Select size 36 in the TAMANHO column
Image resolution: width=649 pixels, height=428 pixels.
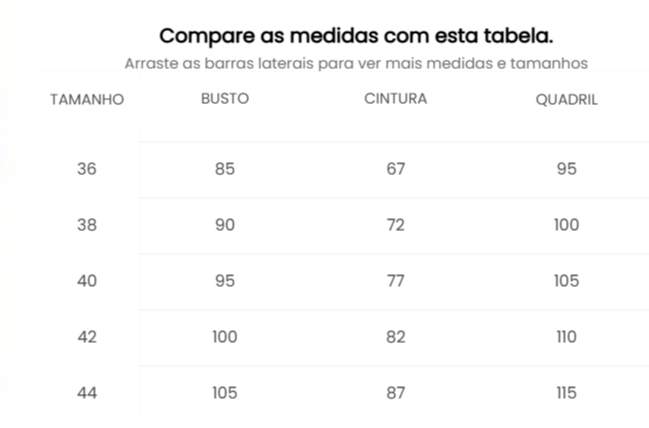[x=87, y=169]
